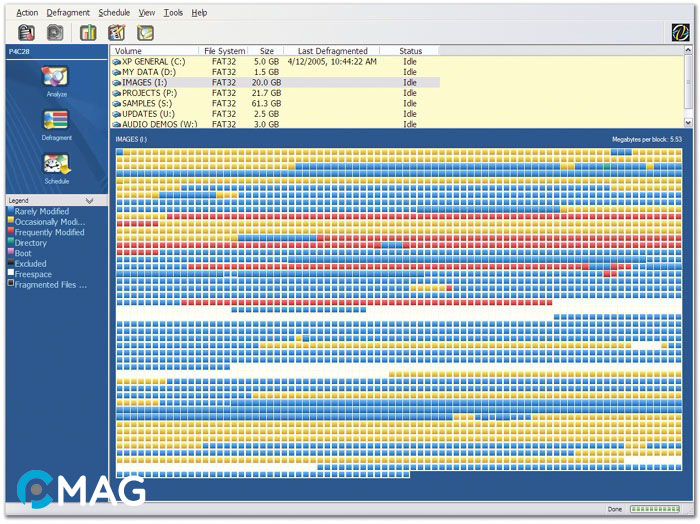Image resolution: width=700 pixels, height=524 pixels.
Task: Click the Excluded legend swatch
Action: click(11, 262)
